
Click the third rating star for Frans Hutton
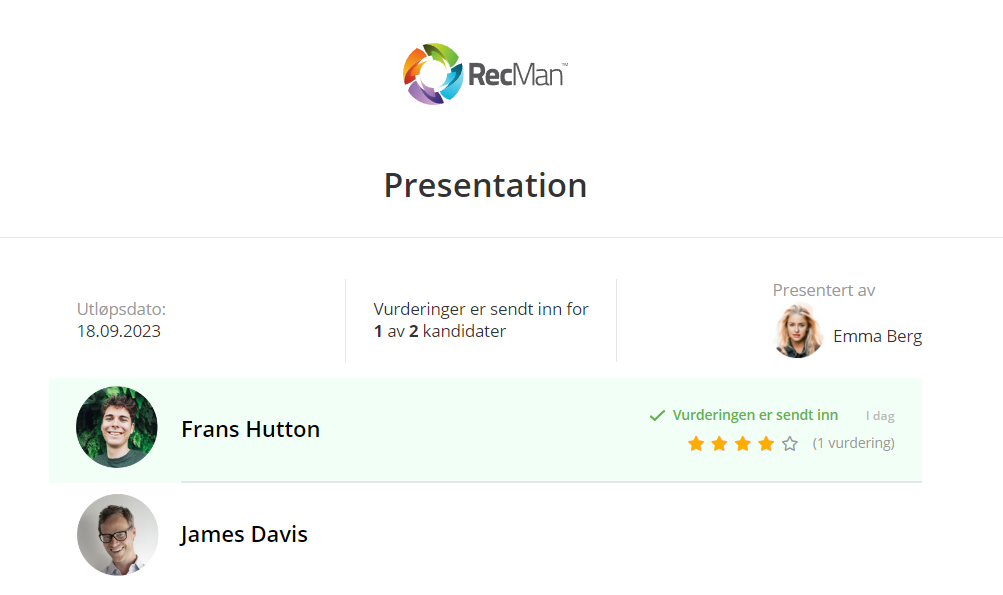pos(743,443)
